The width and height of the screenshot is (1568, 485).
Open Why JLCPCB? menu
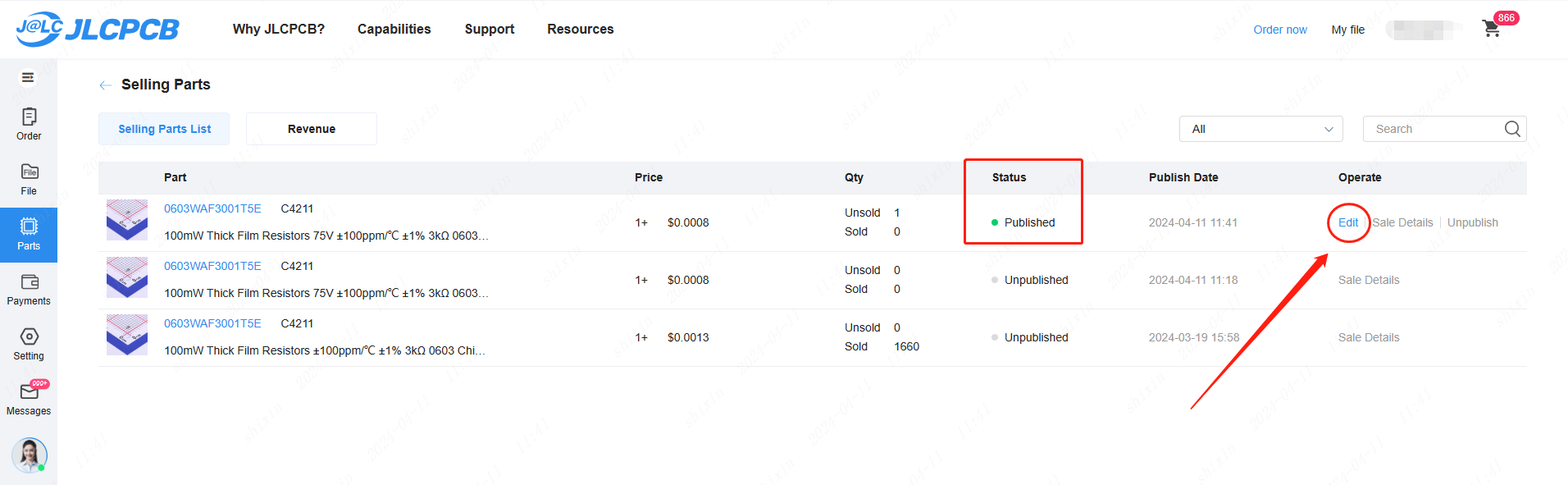pyautogui.click(x=279, y=29)
